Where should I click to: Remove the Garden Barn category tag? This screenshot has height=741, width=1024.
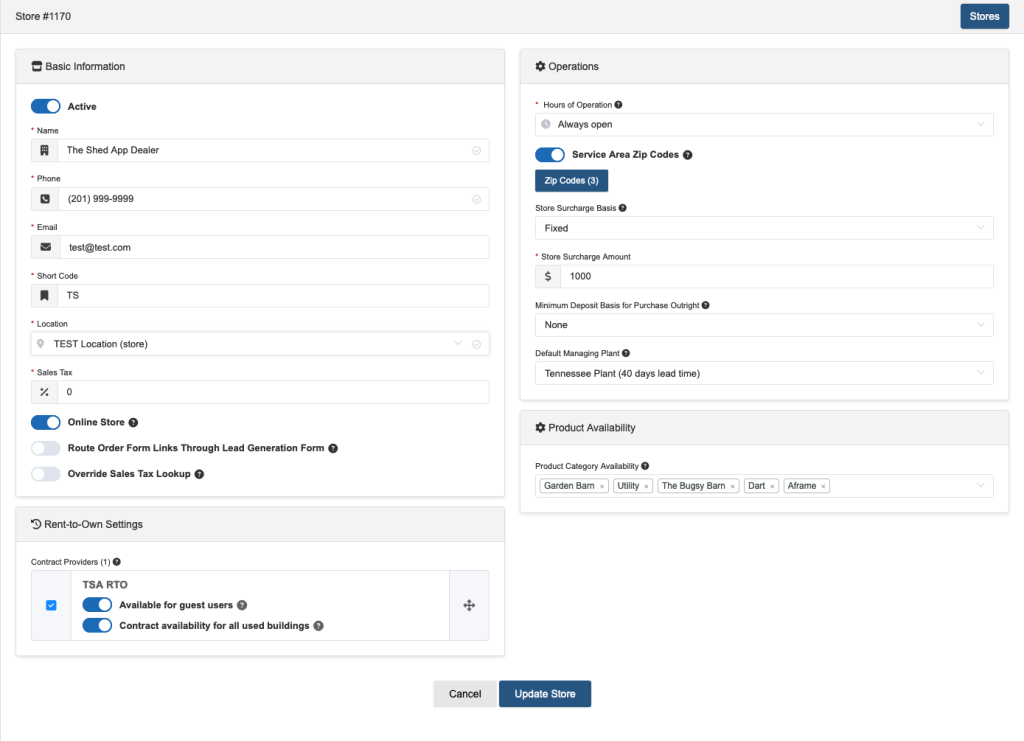[x=602, y=487]
